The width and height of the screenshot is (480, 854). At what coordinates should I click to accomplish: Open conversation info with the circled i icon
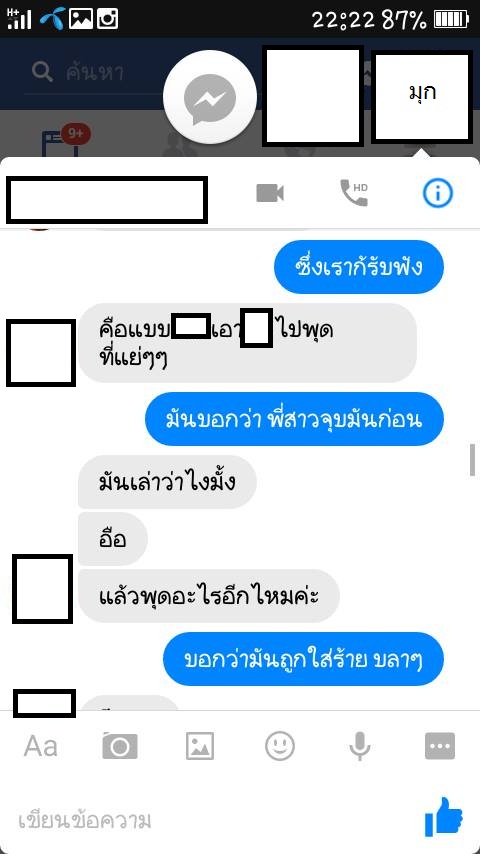point(438,193)
